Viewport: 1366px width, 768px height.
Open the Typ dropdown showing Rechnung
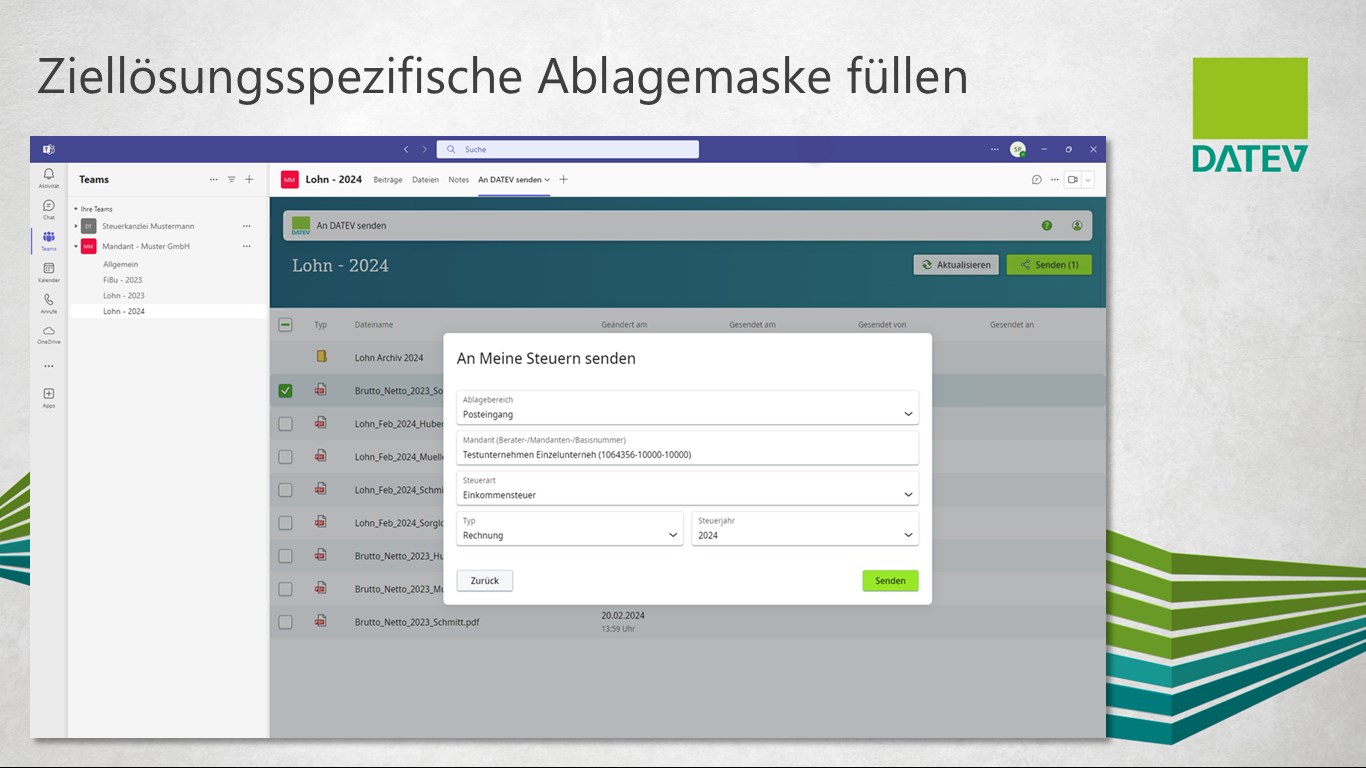pos(570,528)
